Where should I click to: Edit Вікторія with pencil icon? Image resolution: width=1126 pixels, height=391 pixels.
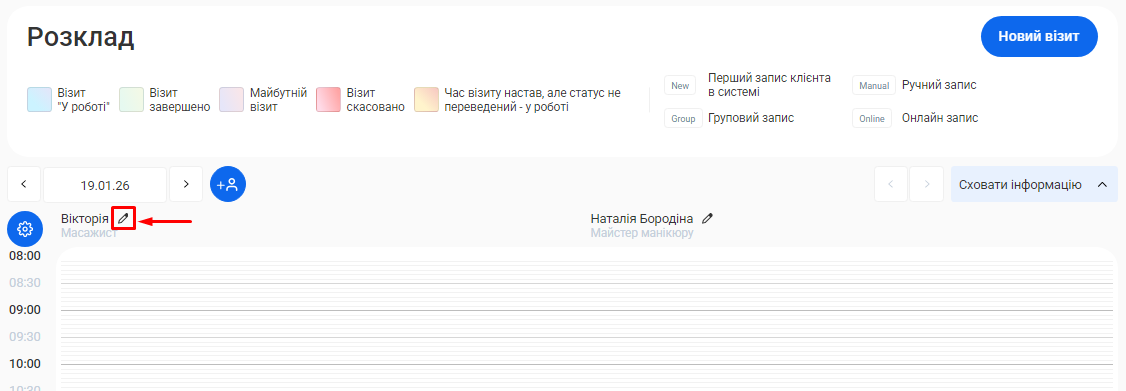(124, 218)
